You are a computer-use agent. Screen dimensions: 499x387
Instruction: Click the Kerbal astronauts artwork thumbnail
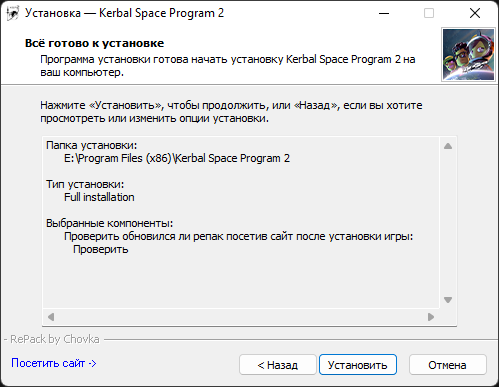(468, 54)
